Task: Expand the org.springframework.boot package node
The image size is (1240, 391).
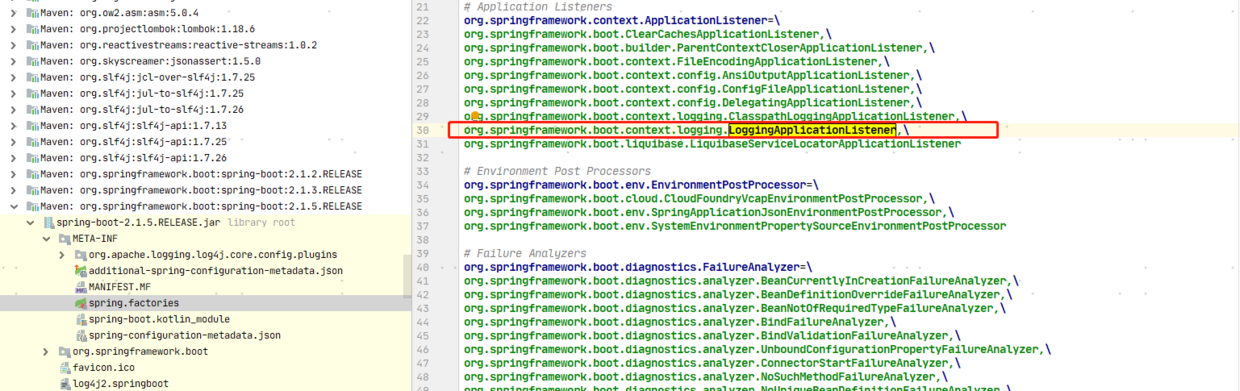Action: coord(46,352)
